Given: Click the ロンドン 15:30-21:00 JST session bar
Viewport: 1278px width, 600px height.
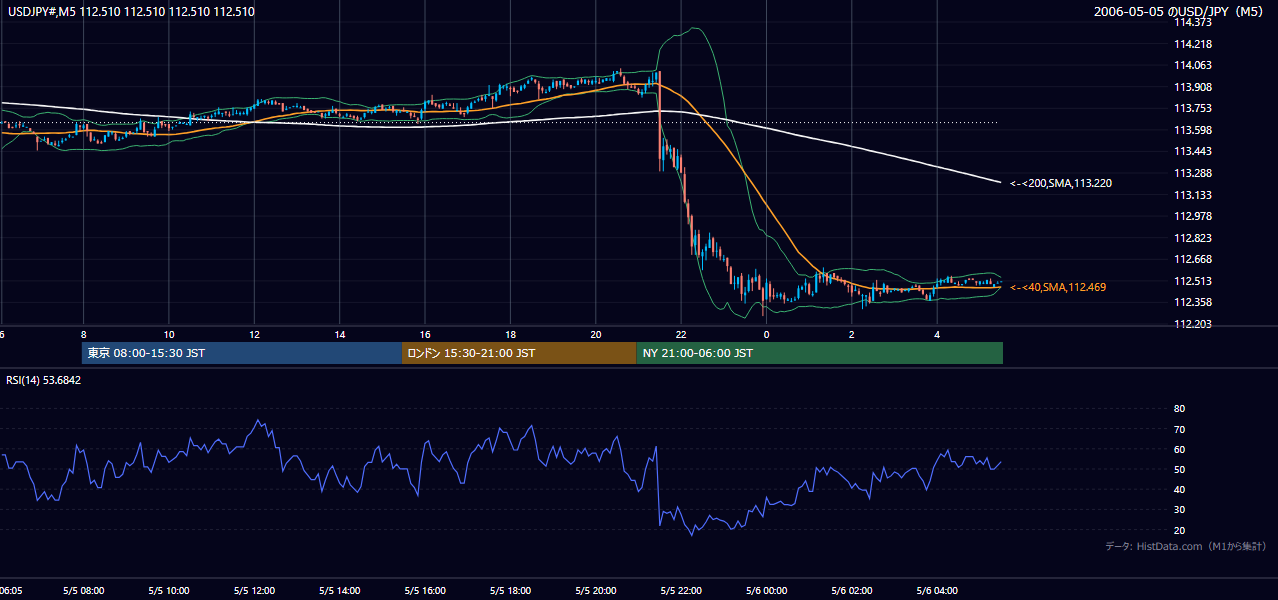Looking at the screenshot, I should pos(518,353).
